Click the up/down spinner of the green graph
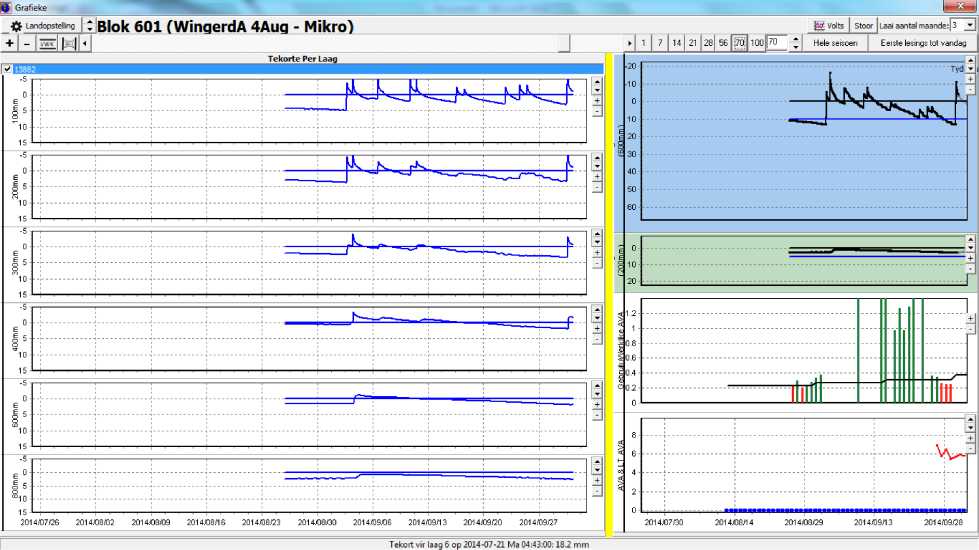The height and width of the screenshot is (550, 979). pos(970,243)
